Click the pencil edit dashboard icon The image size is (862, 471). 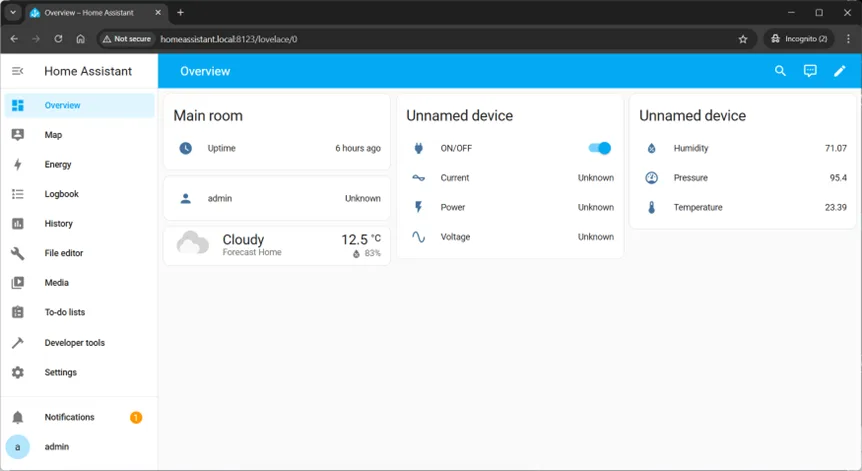coord(840,71)
